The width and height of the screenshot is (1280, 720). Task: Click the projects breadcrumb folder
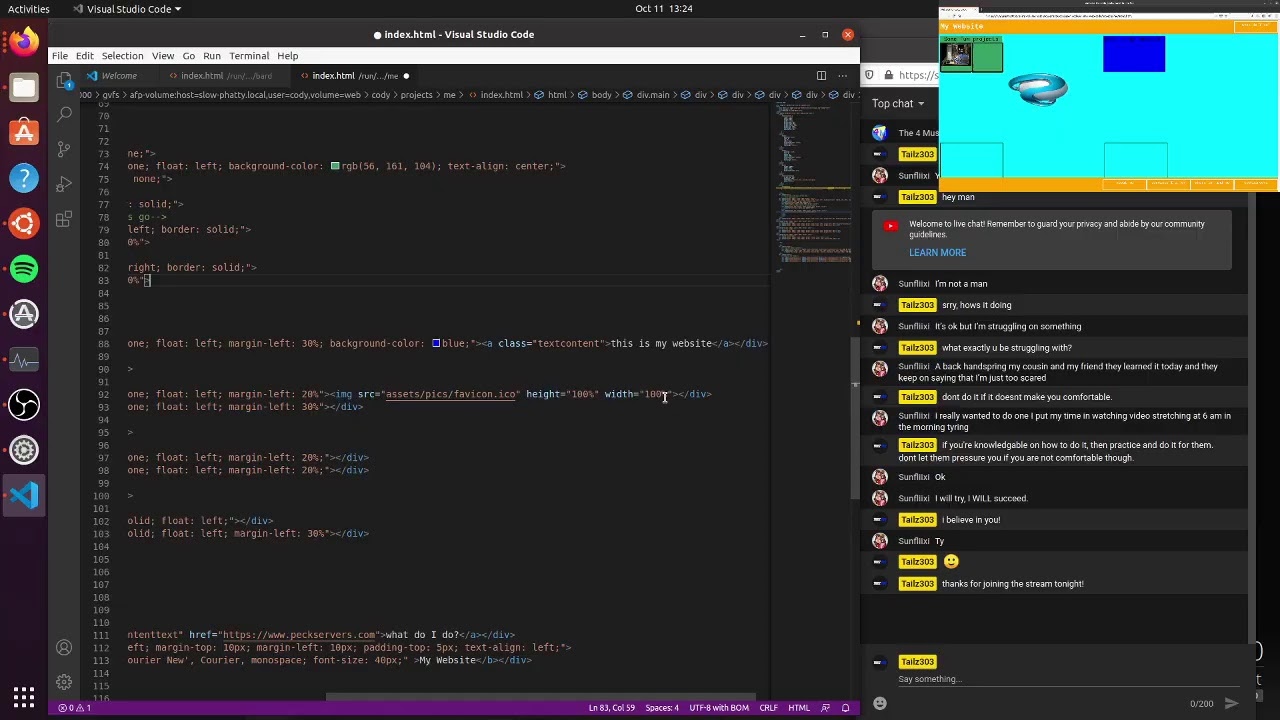(x=416, y=95)
